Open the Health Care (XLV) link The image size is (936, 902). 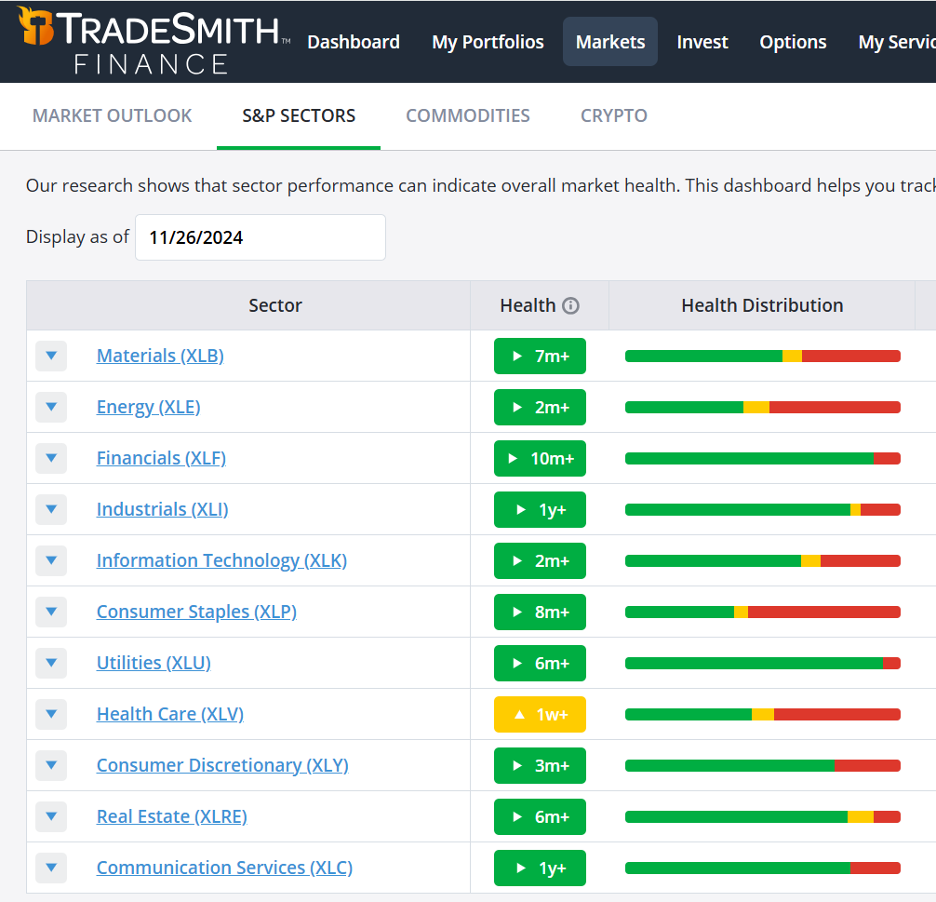170,715
